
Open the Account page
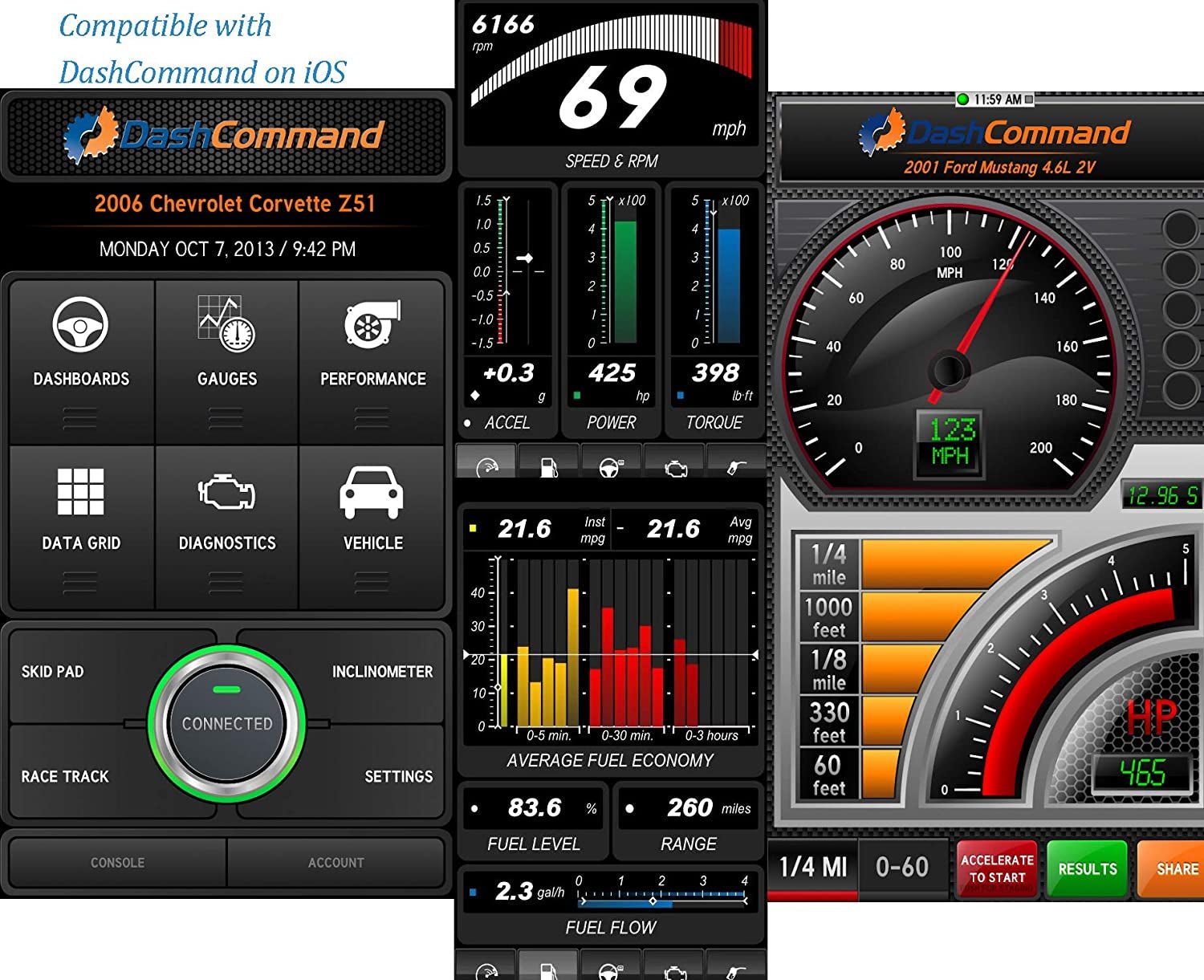336,863
